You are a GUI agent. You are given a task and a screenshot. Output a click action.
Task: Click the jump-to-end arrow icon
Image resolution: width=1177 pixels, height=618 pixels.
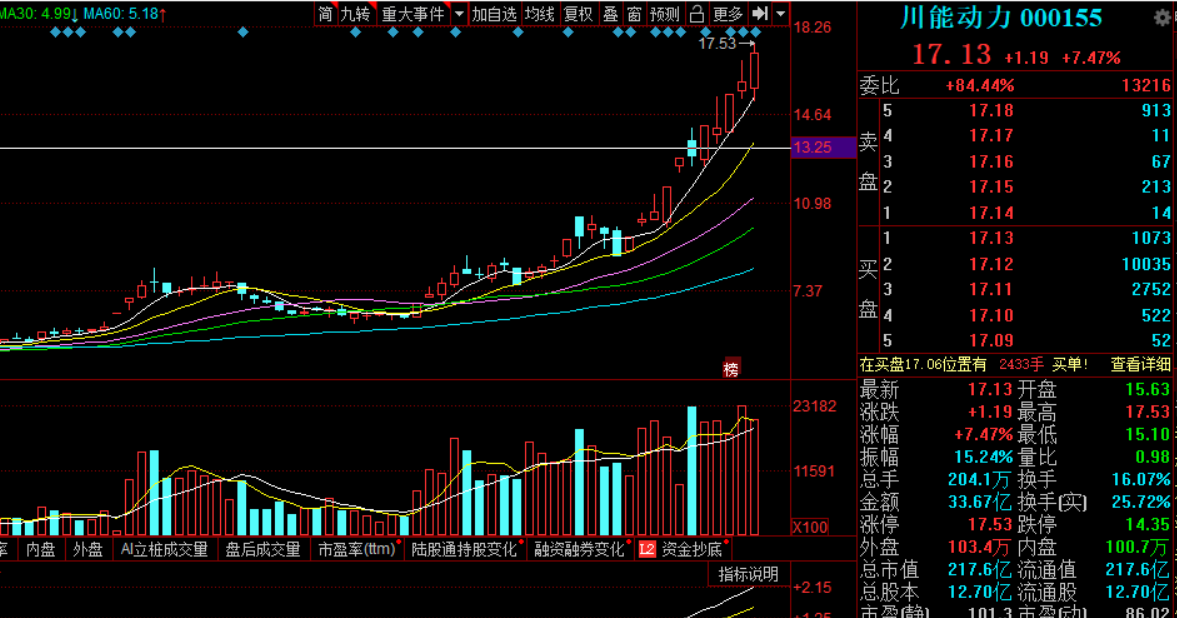[x=760, y=14]
